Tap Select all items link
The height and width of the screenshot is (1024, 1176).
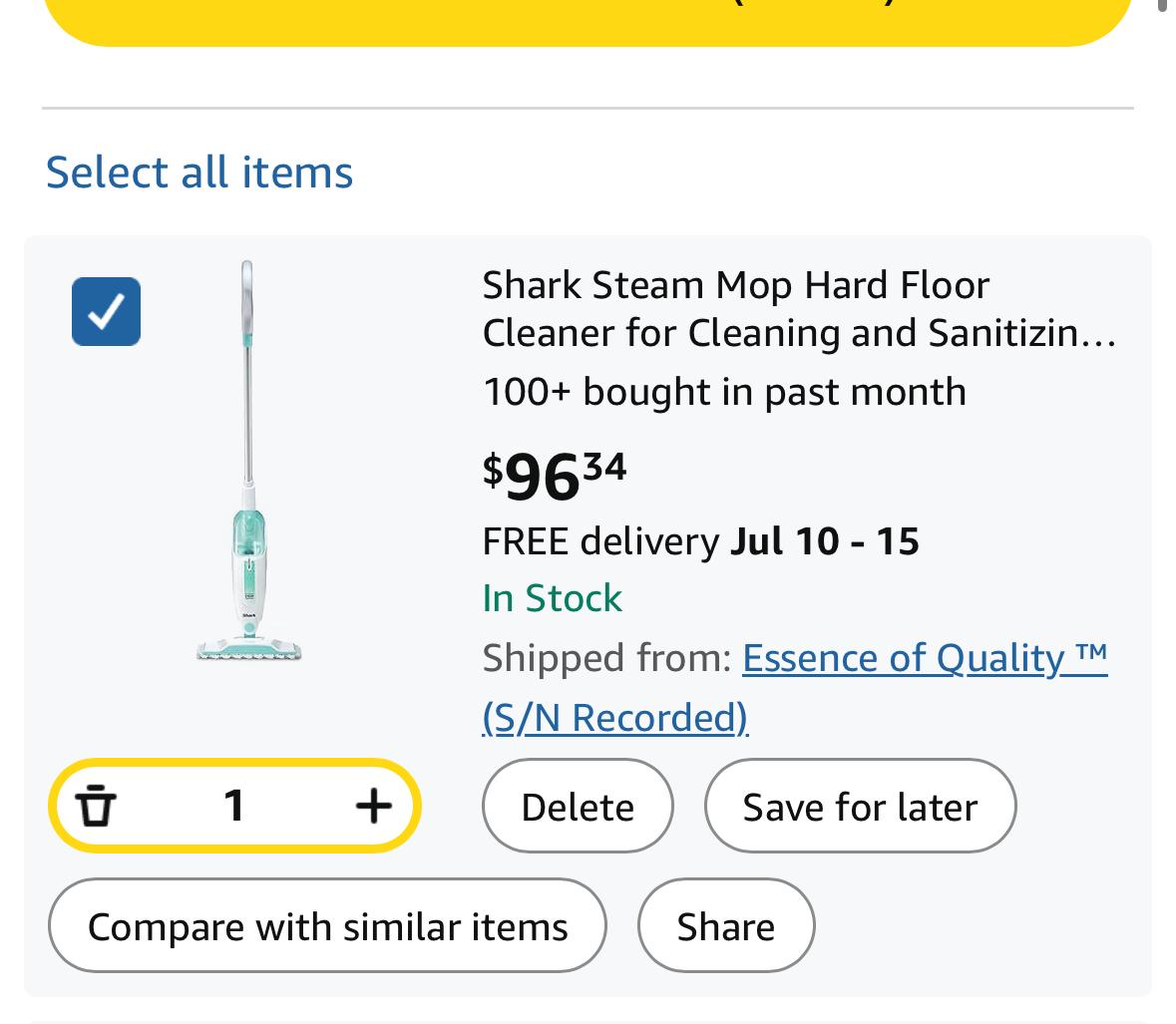[x=198, y=172]
